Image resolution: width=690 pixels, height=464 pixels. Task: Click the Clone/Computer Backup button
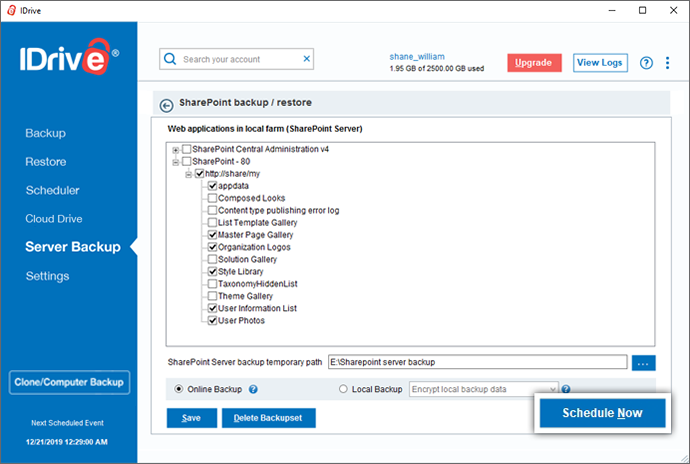pos(69,382)
